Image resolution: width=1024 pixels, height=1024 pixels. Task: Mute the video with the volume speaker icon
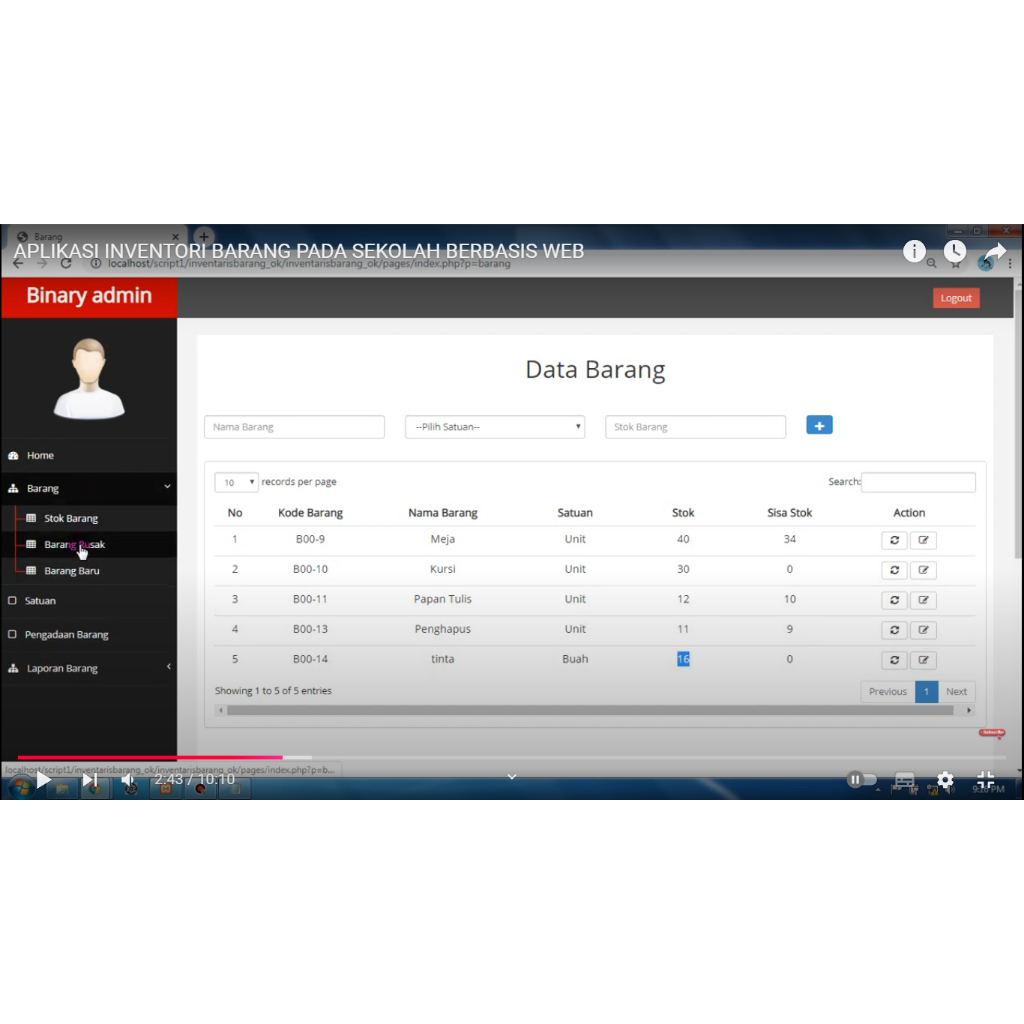click(x=129, y=780)
